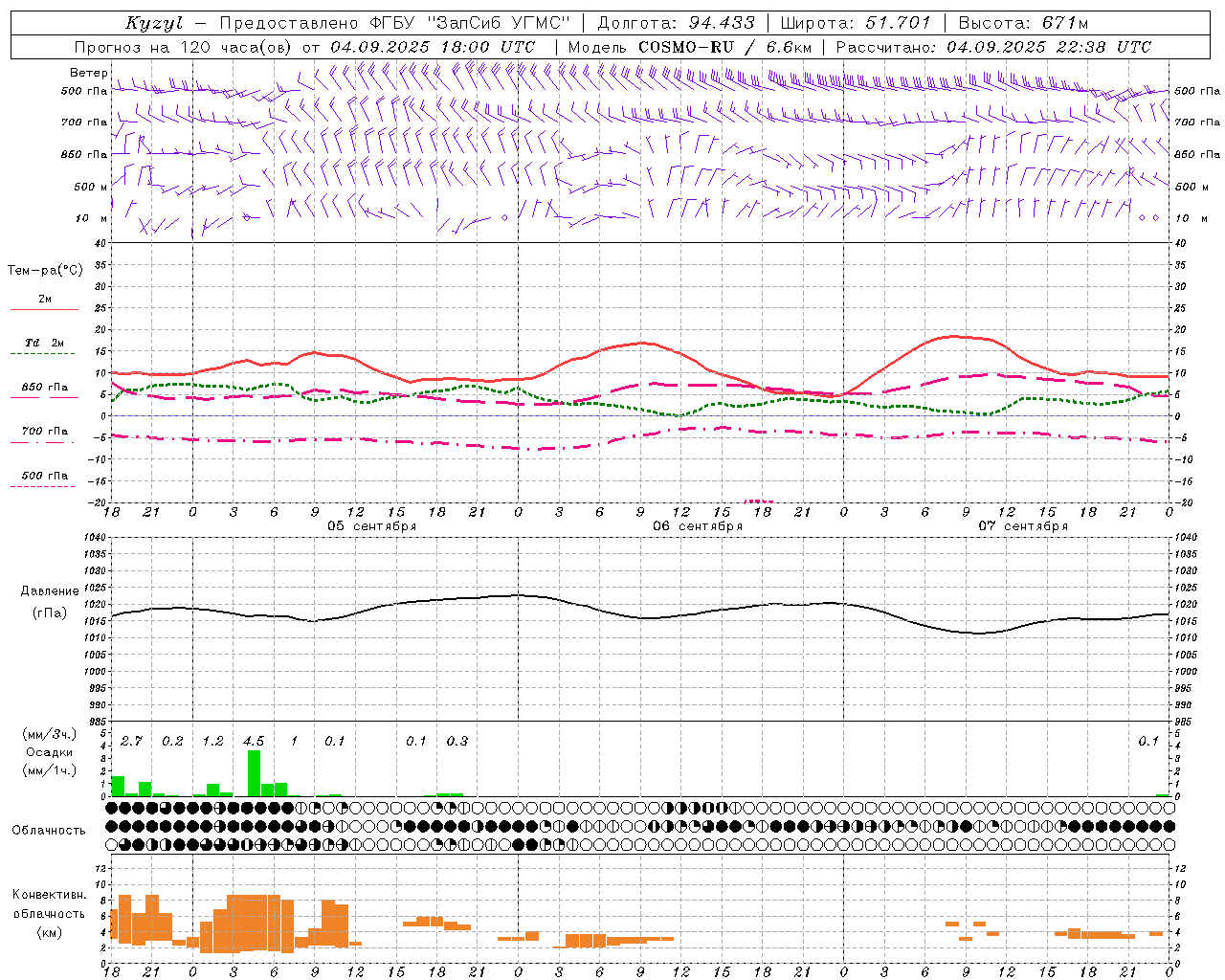Image resolution: width=1225 pixels, height=980 pixels.
Task: Click the tallest green precipitation bar under 4.5
Action: [254, 773]
